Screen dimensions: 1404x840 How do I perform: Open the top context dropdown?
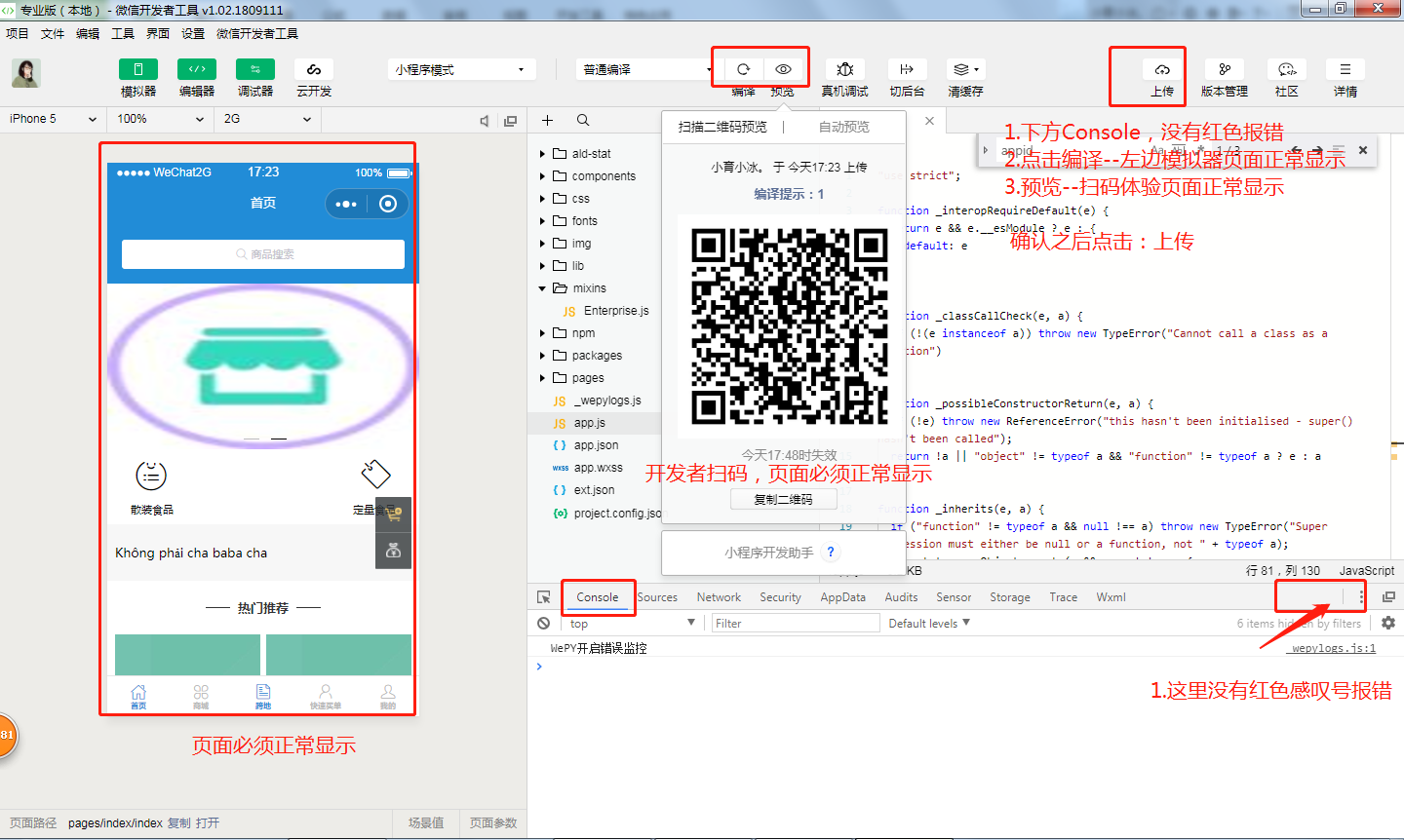(632, 624)
